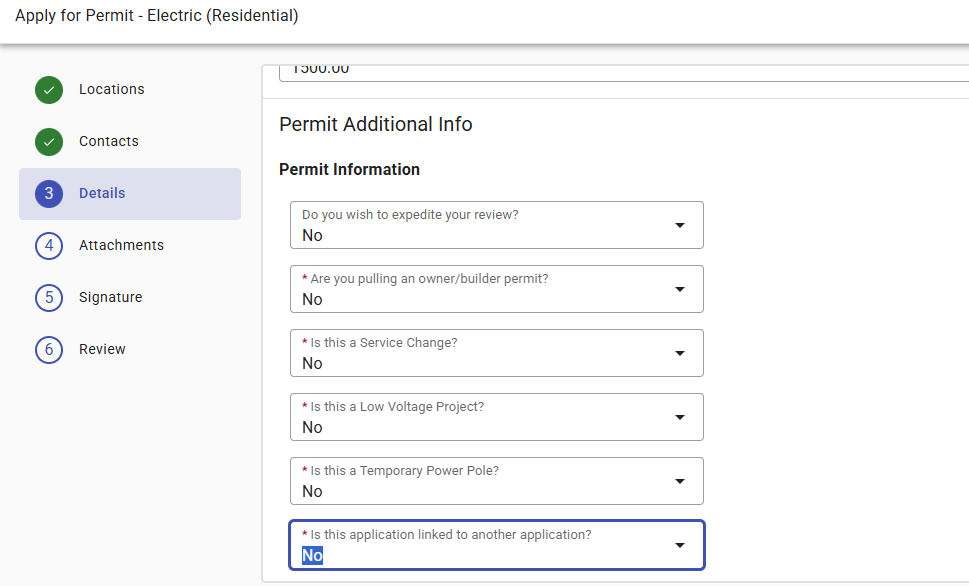Select the Details step label
Image resolution: width=969 pixels, height=586 pixels.
click(100, 193)
